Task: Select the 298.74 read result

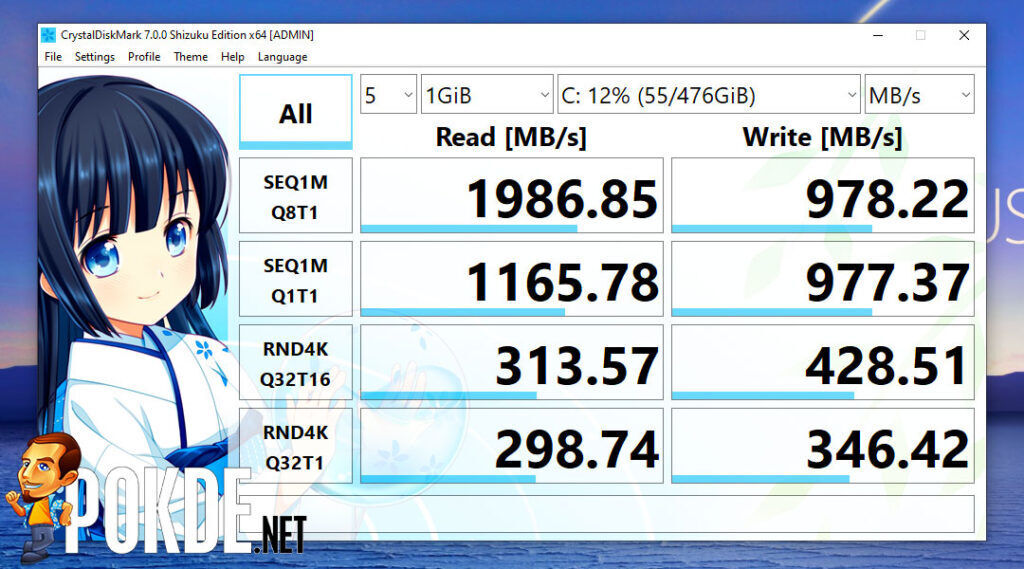Action: 512,447
